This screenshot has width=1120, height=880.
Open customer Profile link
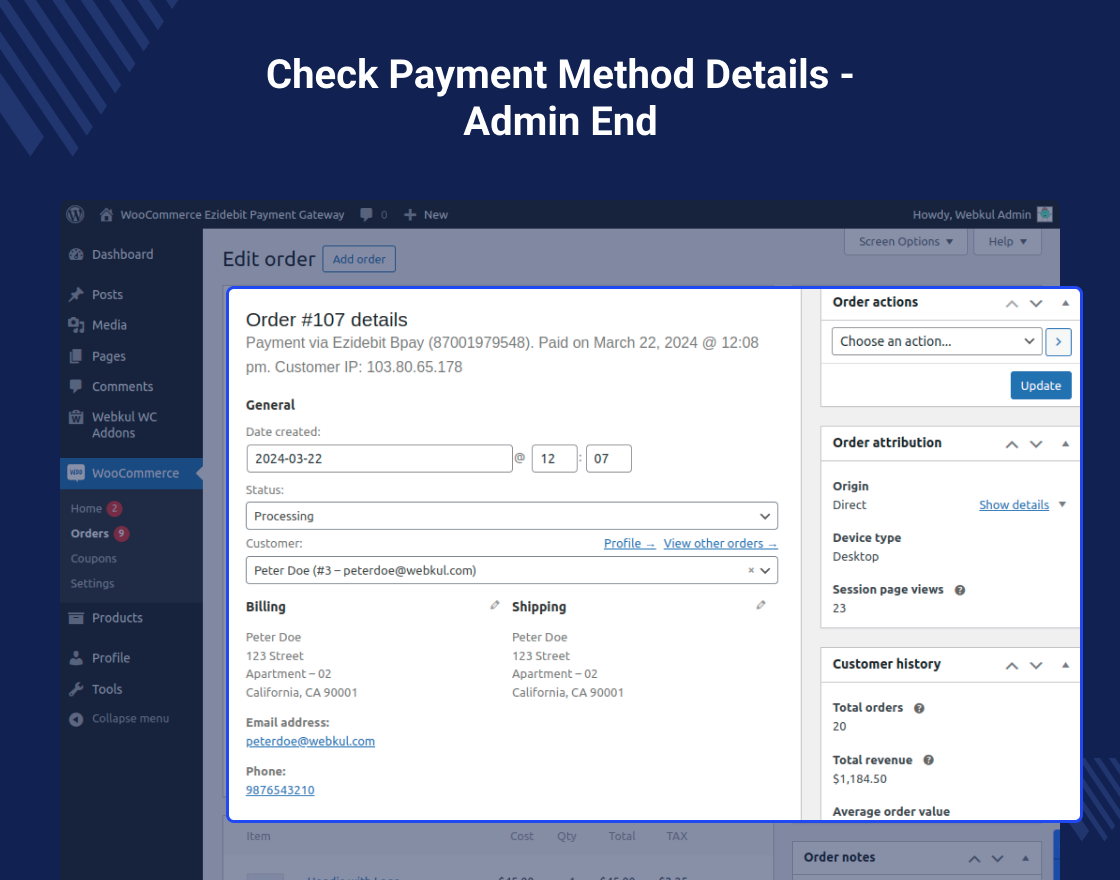[629, 544]
